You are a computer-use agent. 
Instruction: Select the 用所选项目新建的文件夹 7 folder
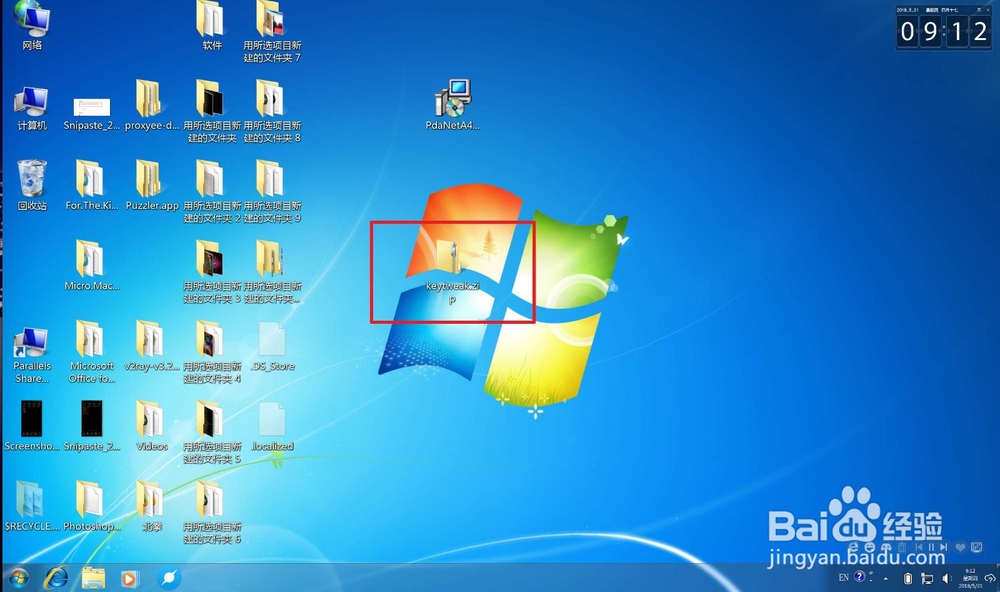[272, 31]
